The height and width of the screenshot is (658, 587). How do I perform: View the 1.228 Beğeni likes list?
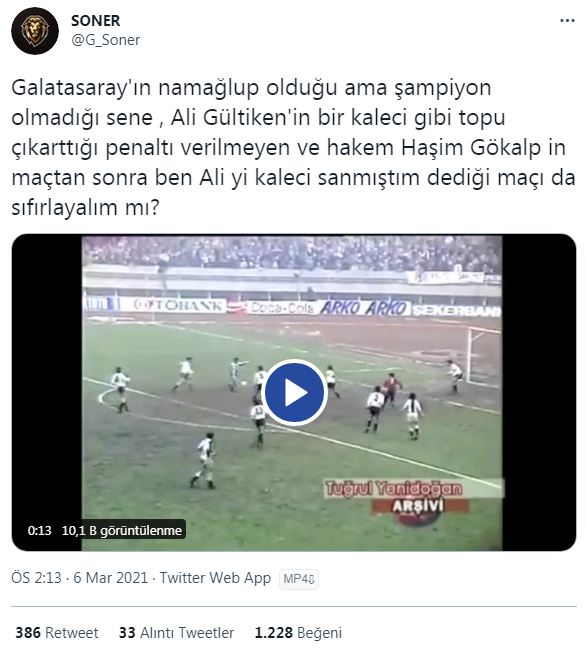tap(298, 633)
